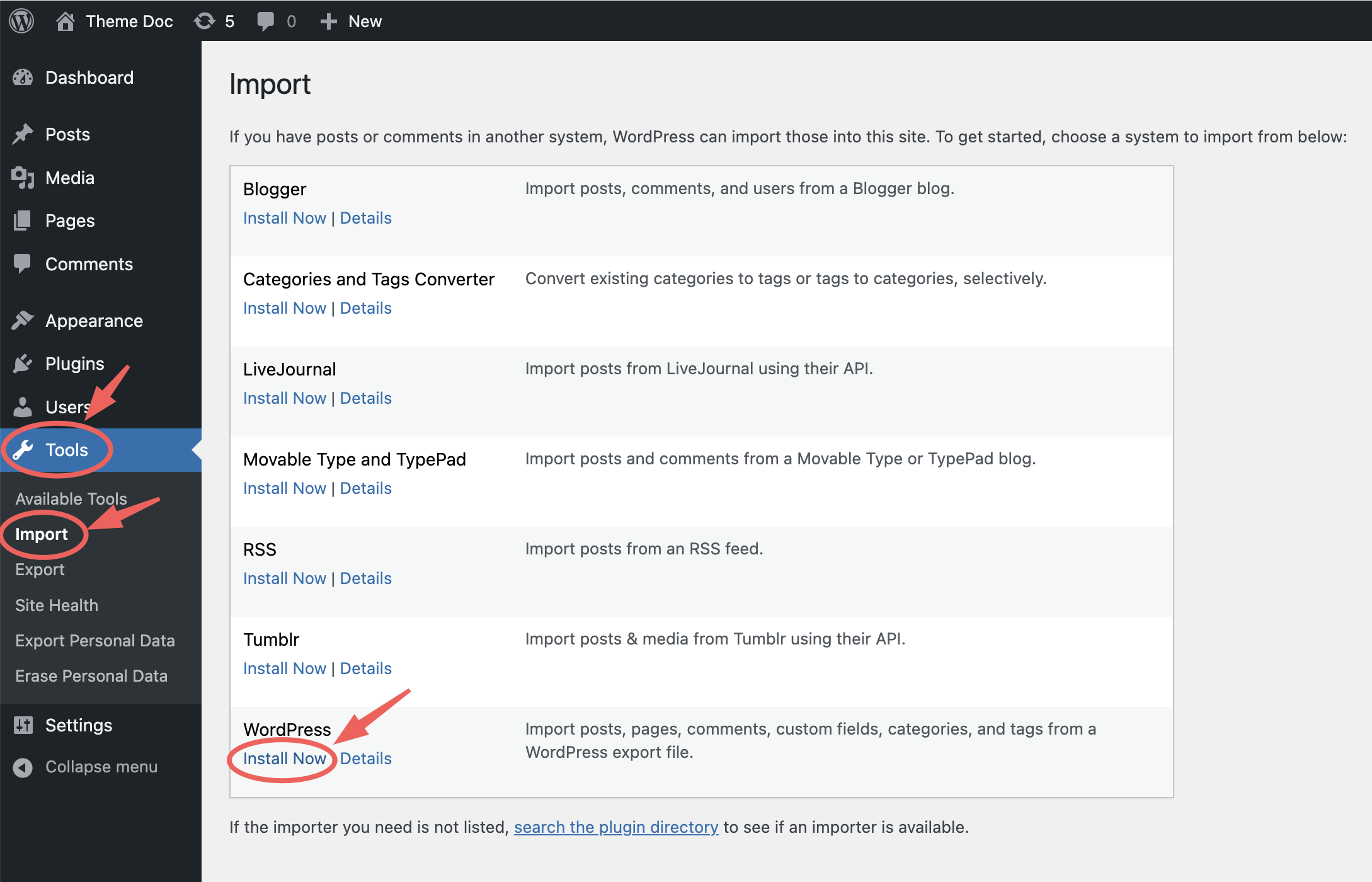
Task: Click Install Now for WordPress importer
Action: (284, 758)
